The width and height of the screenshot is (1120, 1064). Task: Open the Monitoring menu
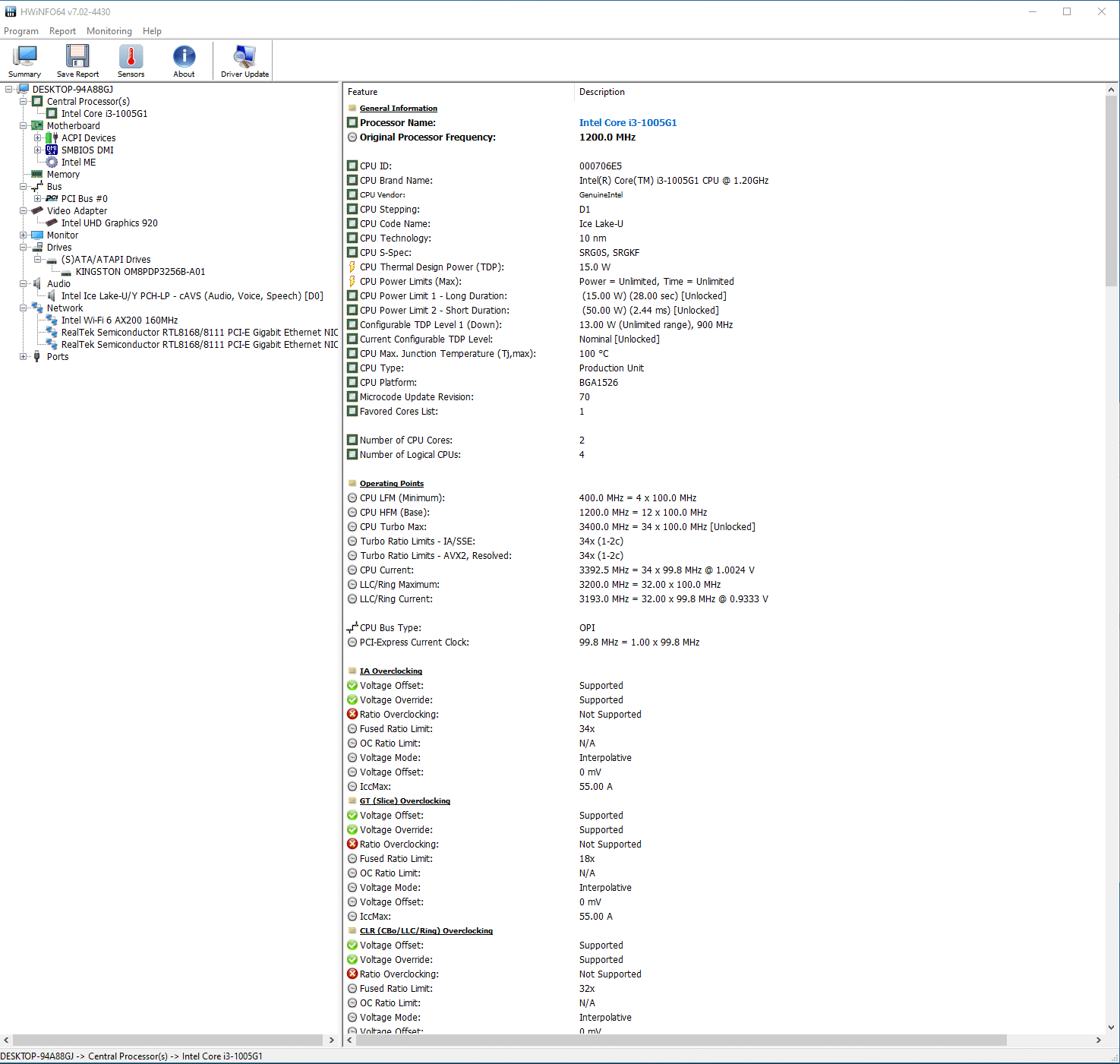pyautogui.click(x=109, y=31)
